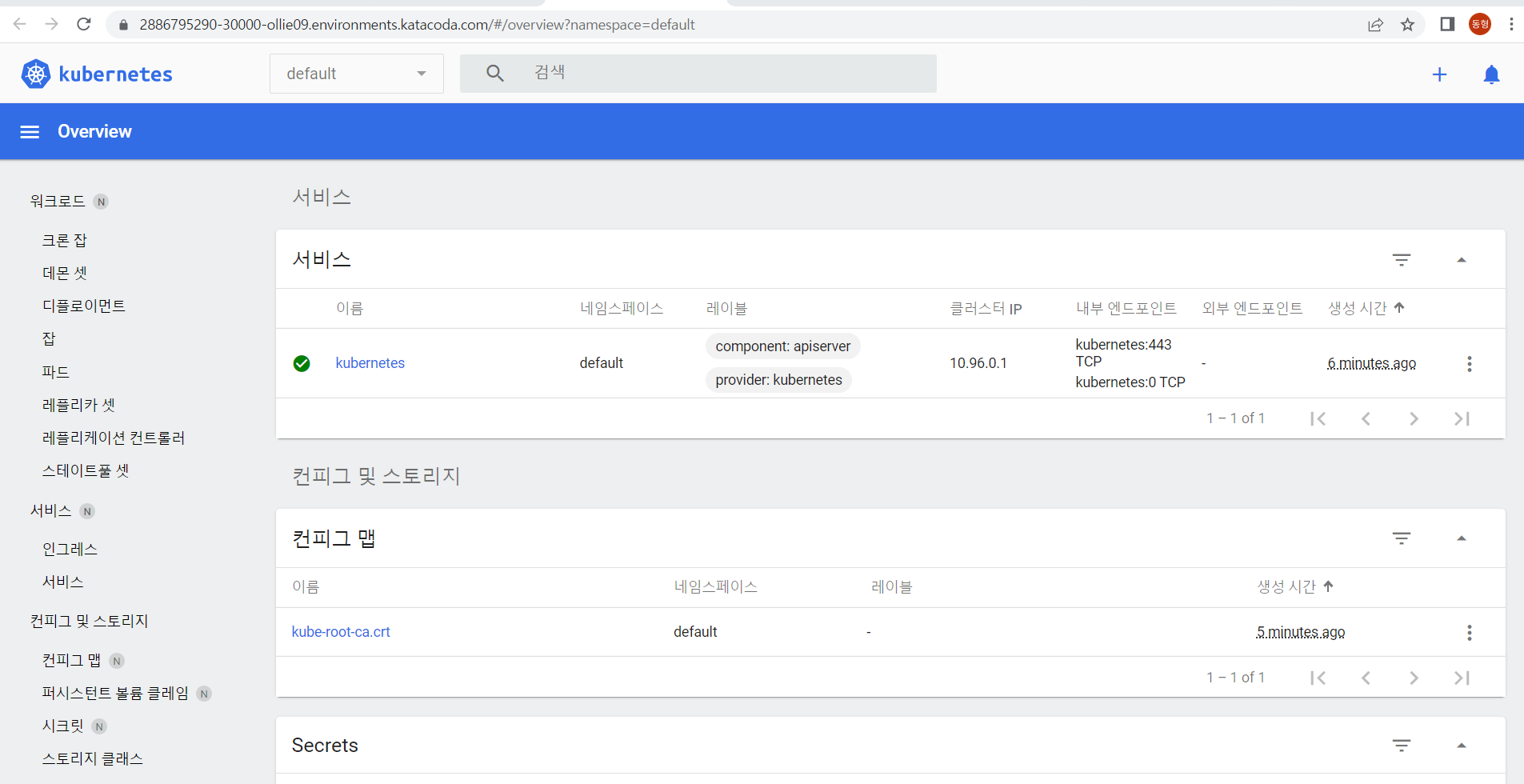Open actions menu for kubernetes service row
This screenshot has width=1524, height=784.
pos(1470,364)
